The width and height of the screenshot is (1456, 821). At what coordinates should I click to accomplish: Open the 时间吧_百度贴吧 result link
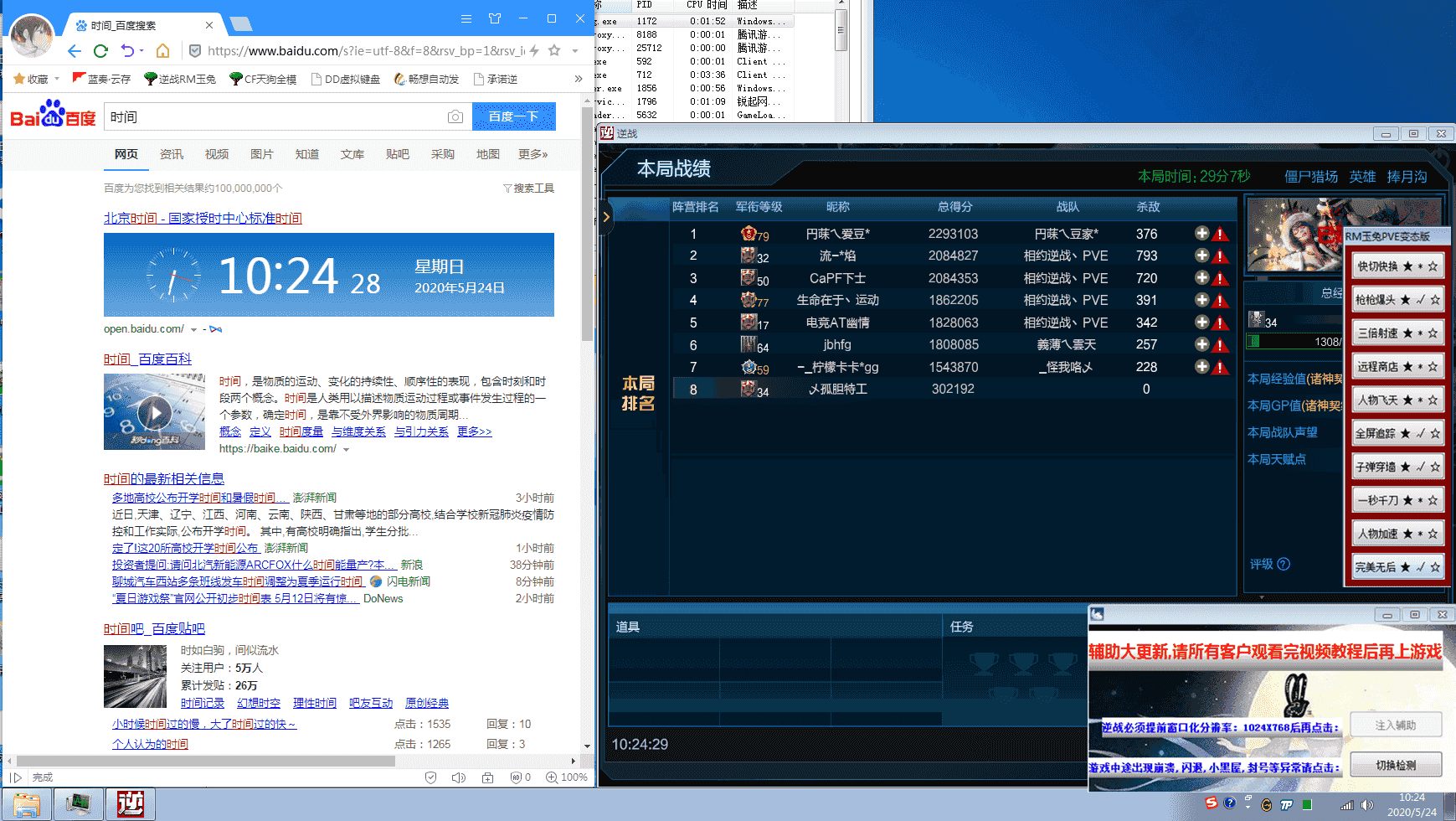click(154, 628)
